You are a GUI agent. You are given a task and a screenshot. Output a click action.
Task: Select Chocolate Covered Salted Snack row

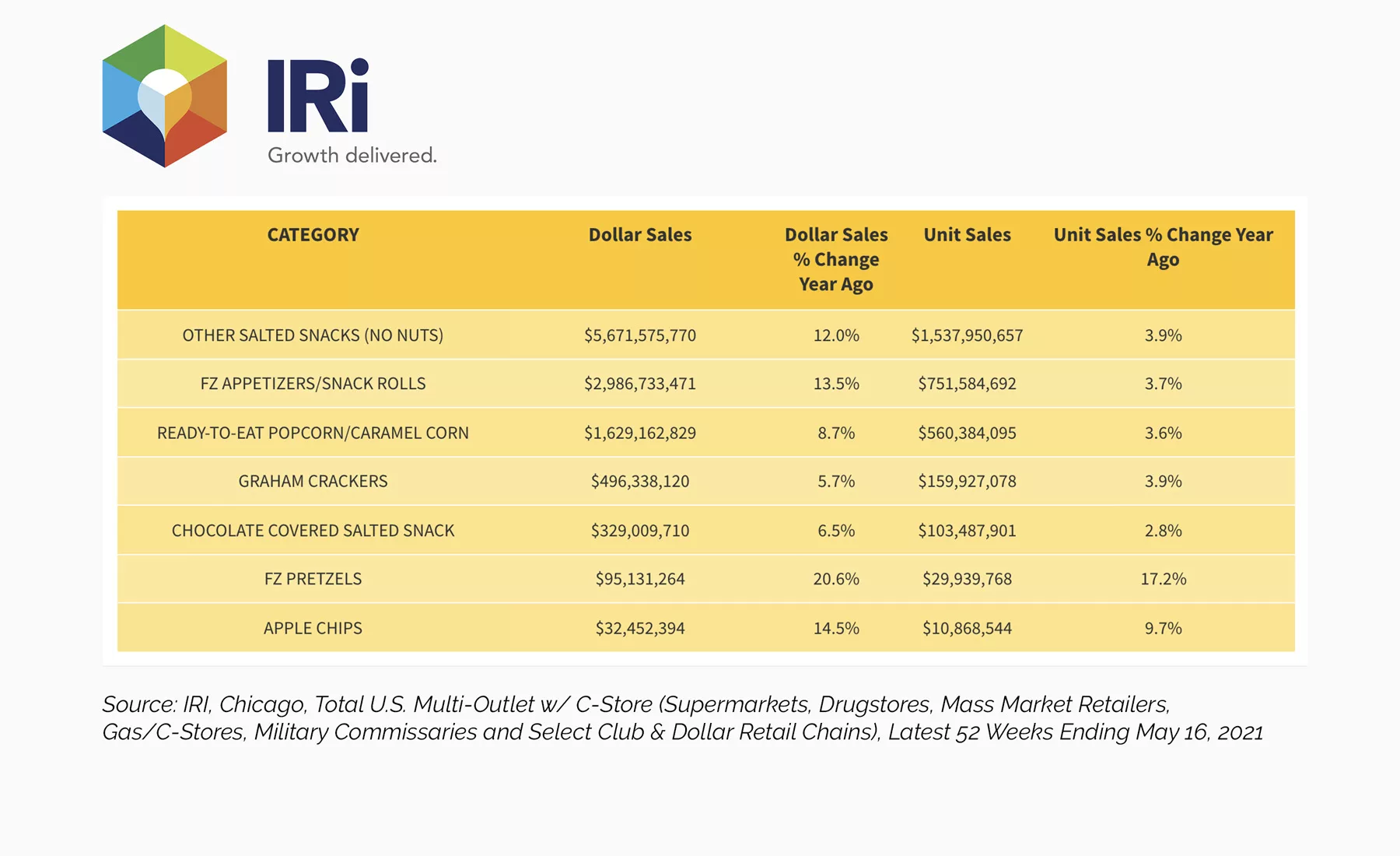pyautogui.click(x=706, y=530)
